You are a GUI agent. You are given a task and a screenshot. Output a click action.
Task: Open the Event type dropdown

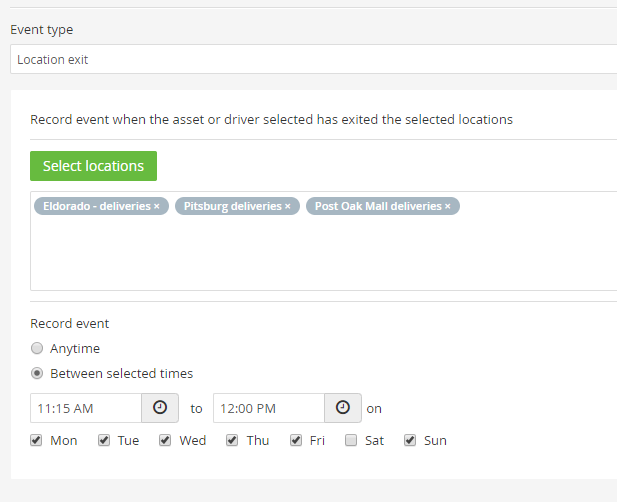(313, 59)
